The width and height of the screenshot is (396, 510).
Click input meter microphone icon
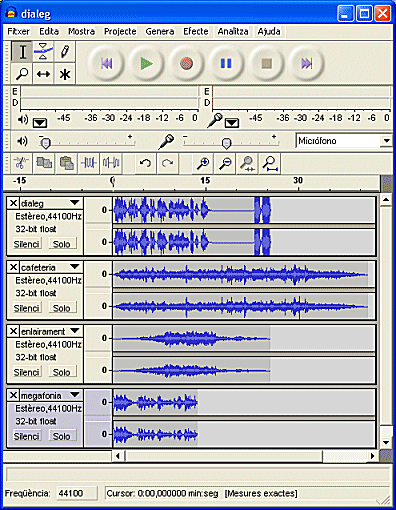point(215,120)
